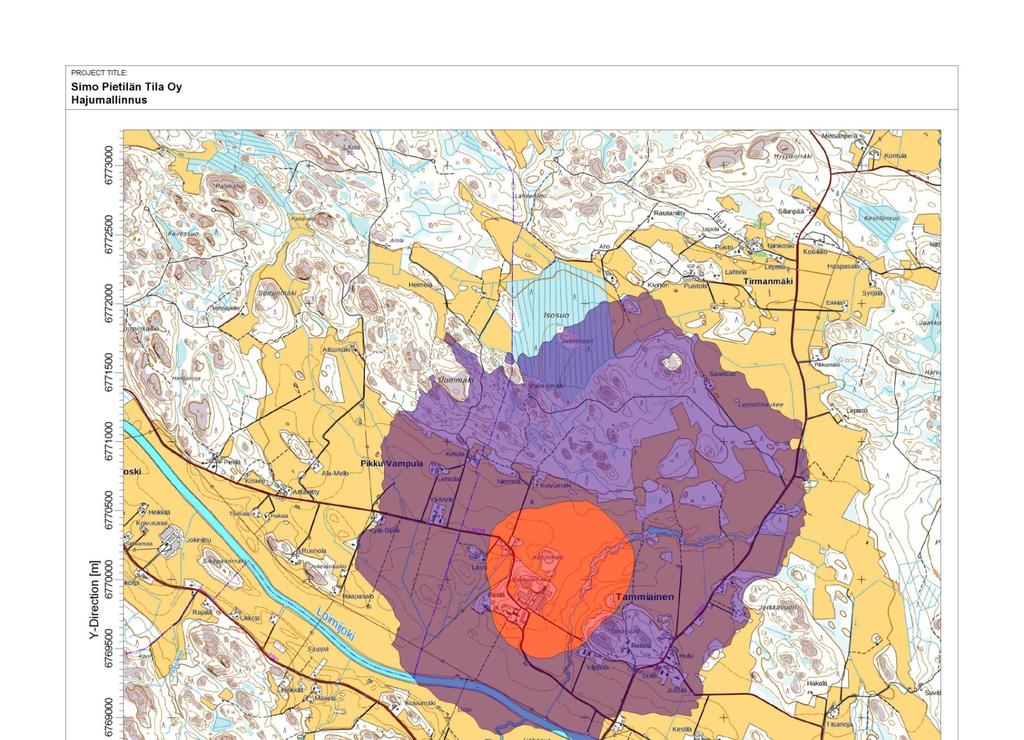
Task: Click the 'Rautaniitty' place label
Action: click(x=669, y=213)
